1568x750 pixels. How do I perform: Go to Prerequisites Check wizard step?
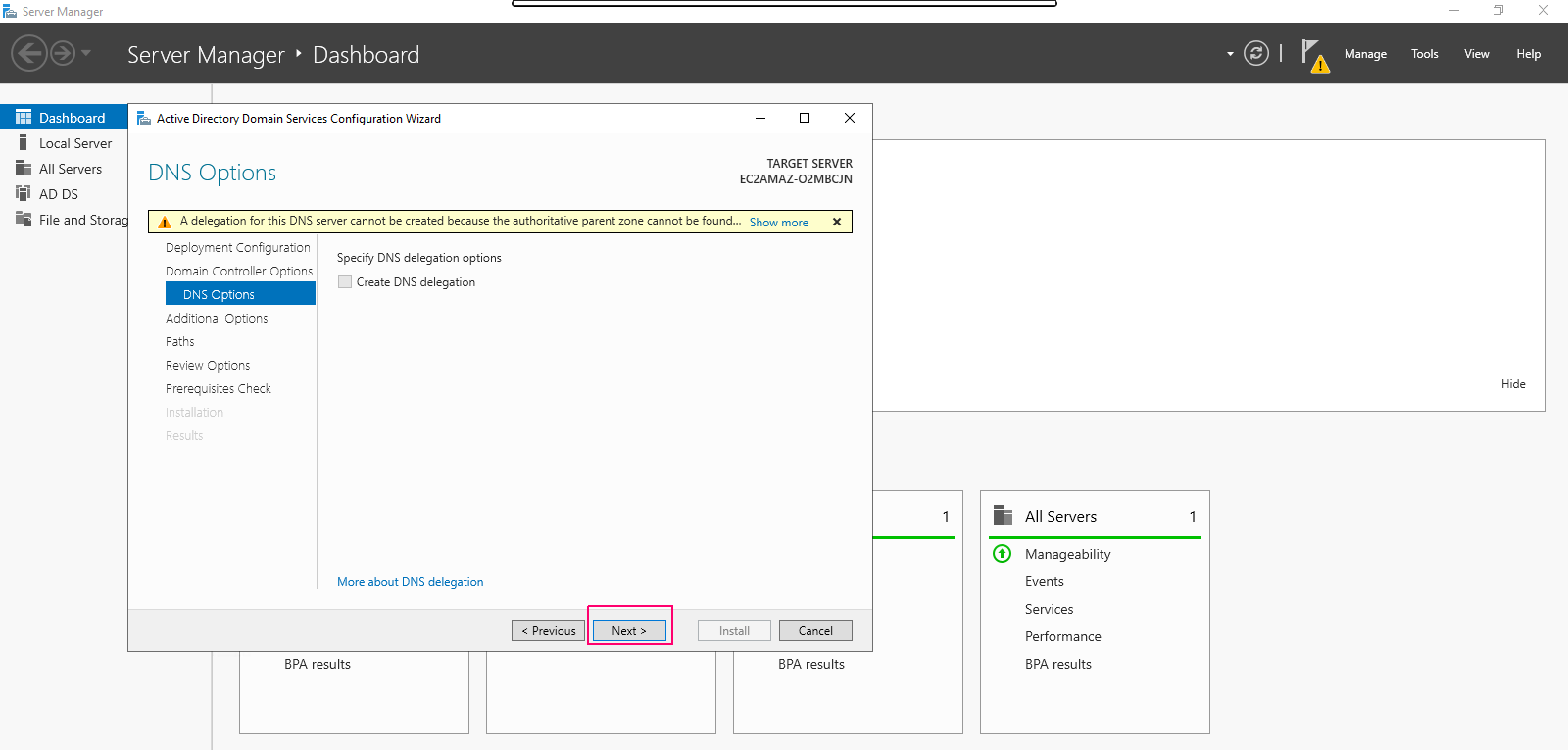tap(219, 389)
